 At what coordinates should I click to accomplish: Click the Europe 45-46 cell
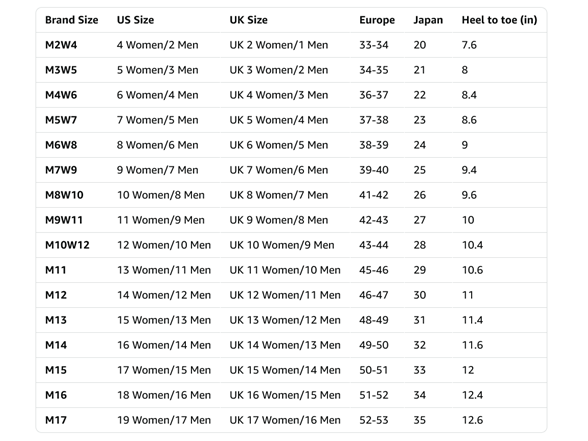(374, 270)
